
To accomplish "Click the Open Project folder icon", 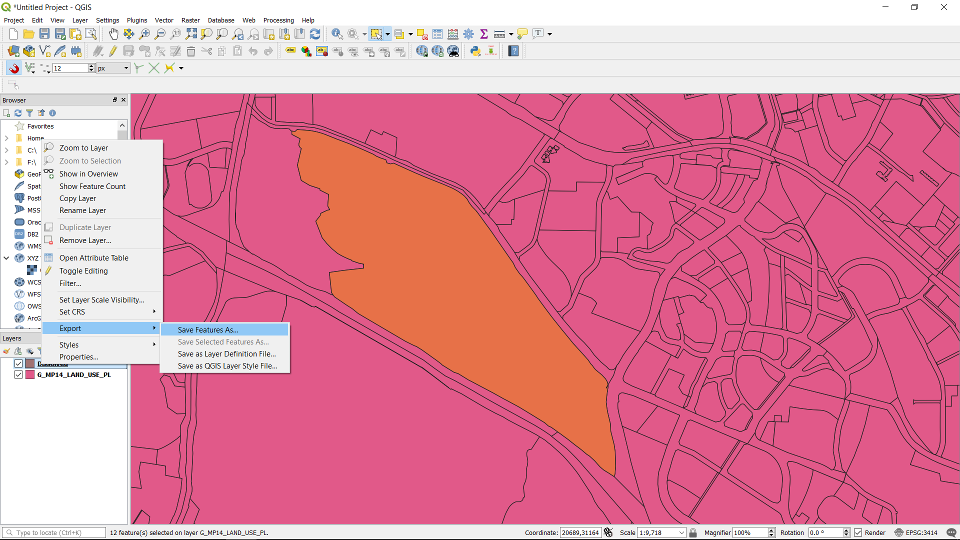I will 29,34.
